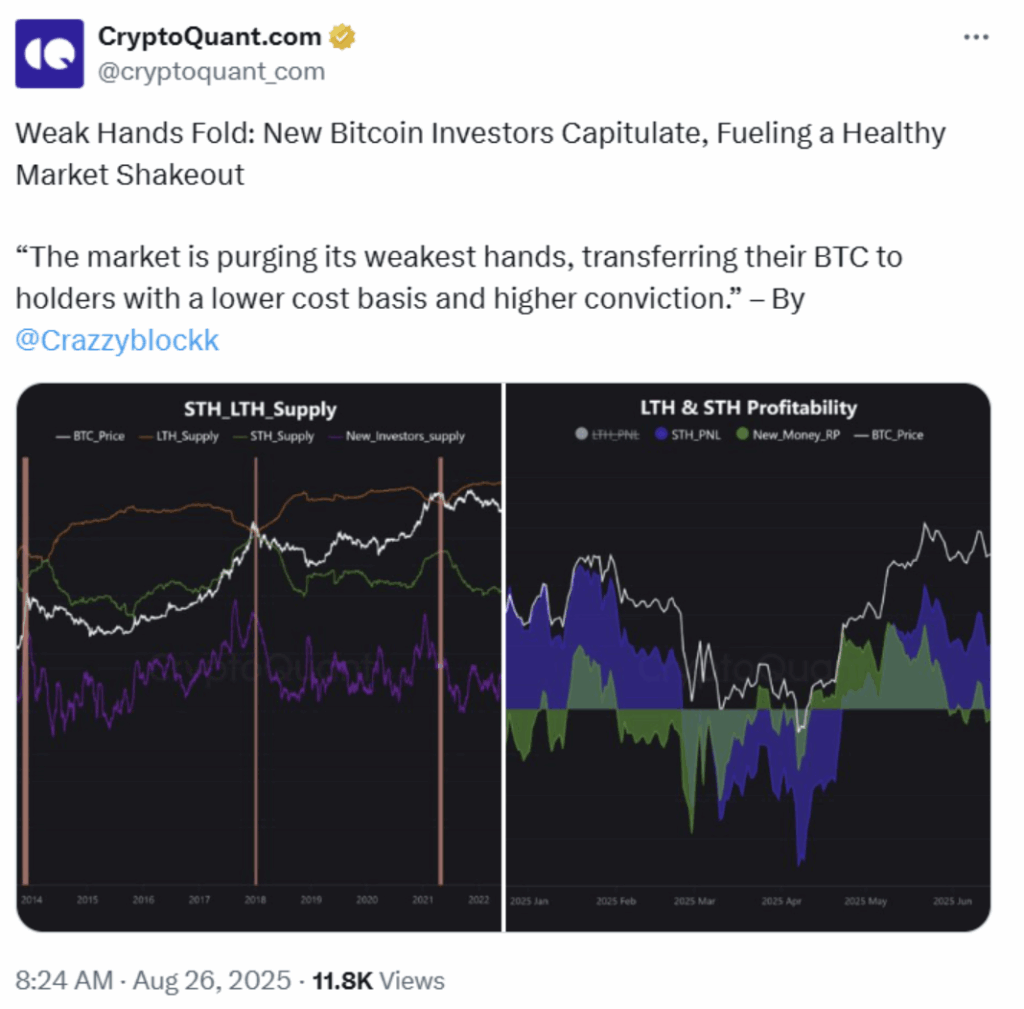Click the blue STH_PNL legend color dot
Image resolution: width=1024 pixels, height=1009 pixels.
coord(661,435)
